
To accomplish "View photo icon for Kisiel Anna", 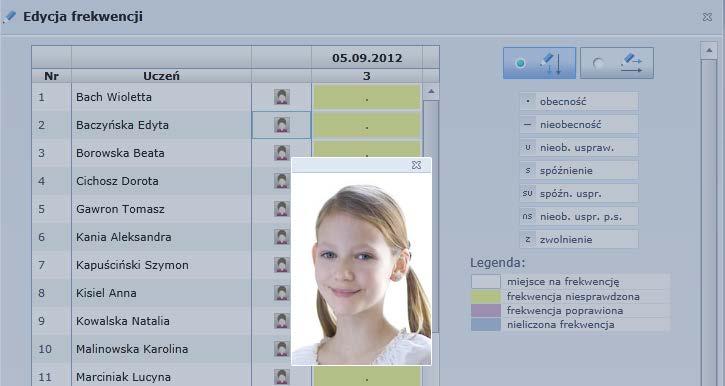I will coord(282,293).
